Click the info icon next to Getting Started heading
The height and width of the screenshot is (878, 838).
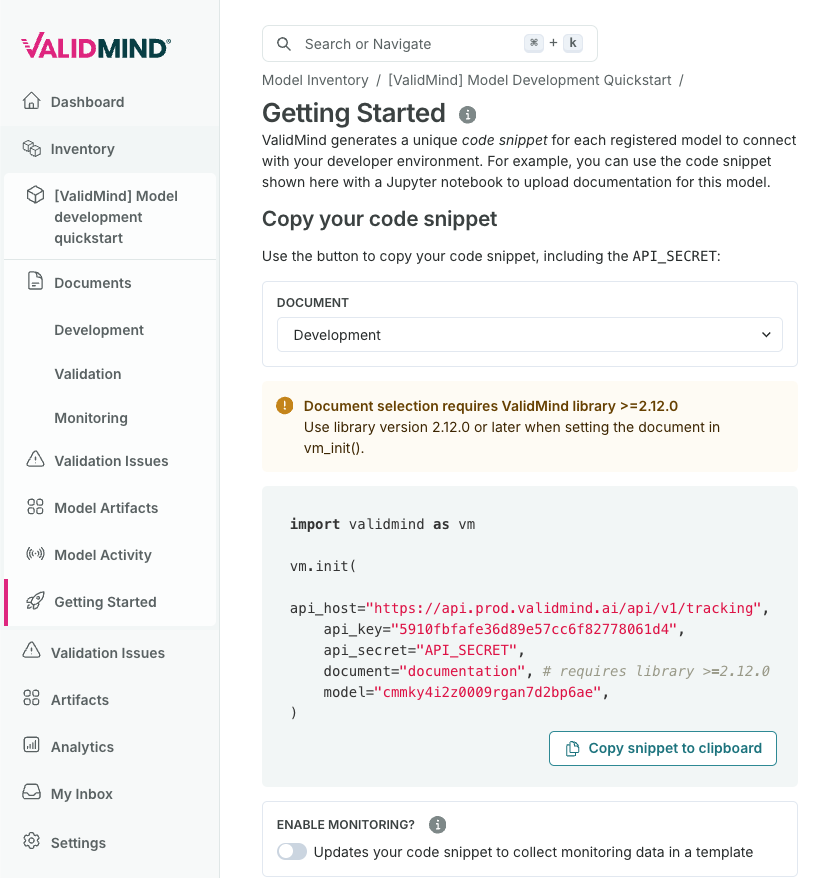tap(467, 115)
